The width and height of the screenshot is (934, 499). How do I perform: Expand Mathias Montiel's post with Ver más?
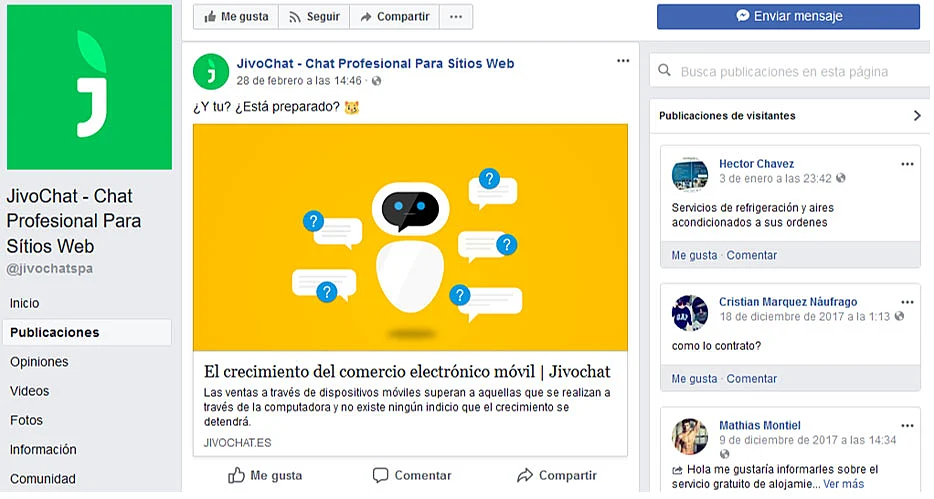point(843,484)
